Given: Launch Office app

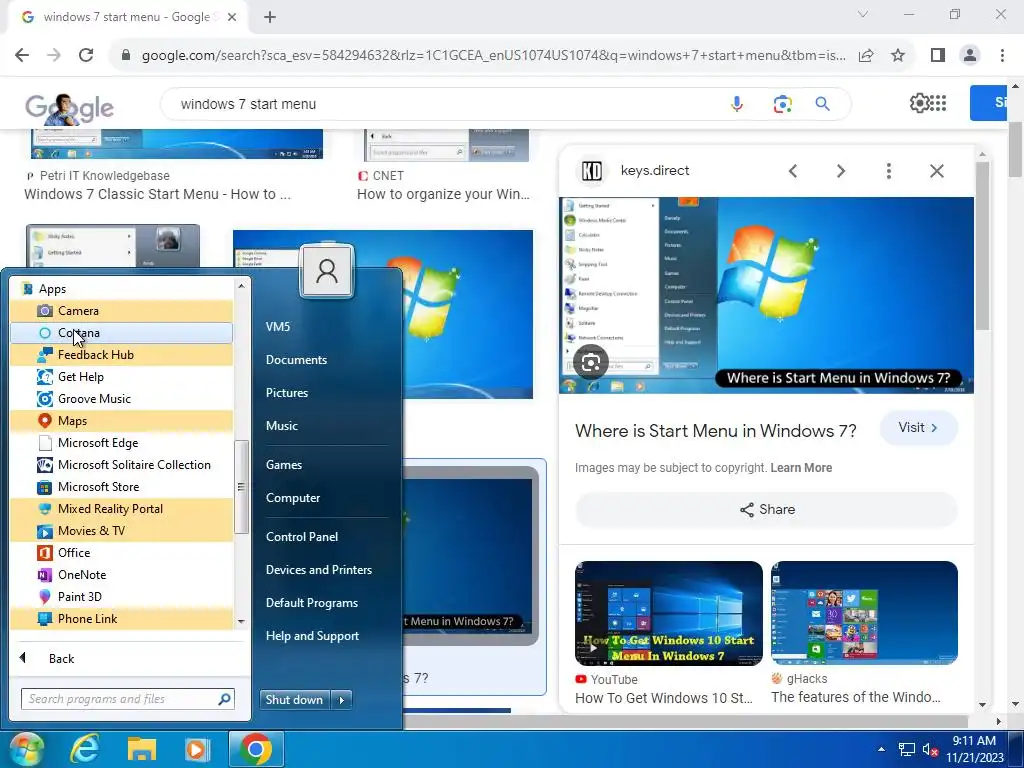Looking at the screenshot, I should pyautogui.click(x=121, y=552).
